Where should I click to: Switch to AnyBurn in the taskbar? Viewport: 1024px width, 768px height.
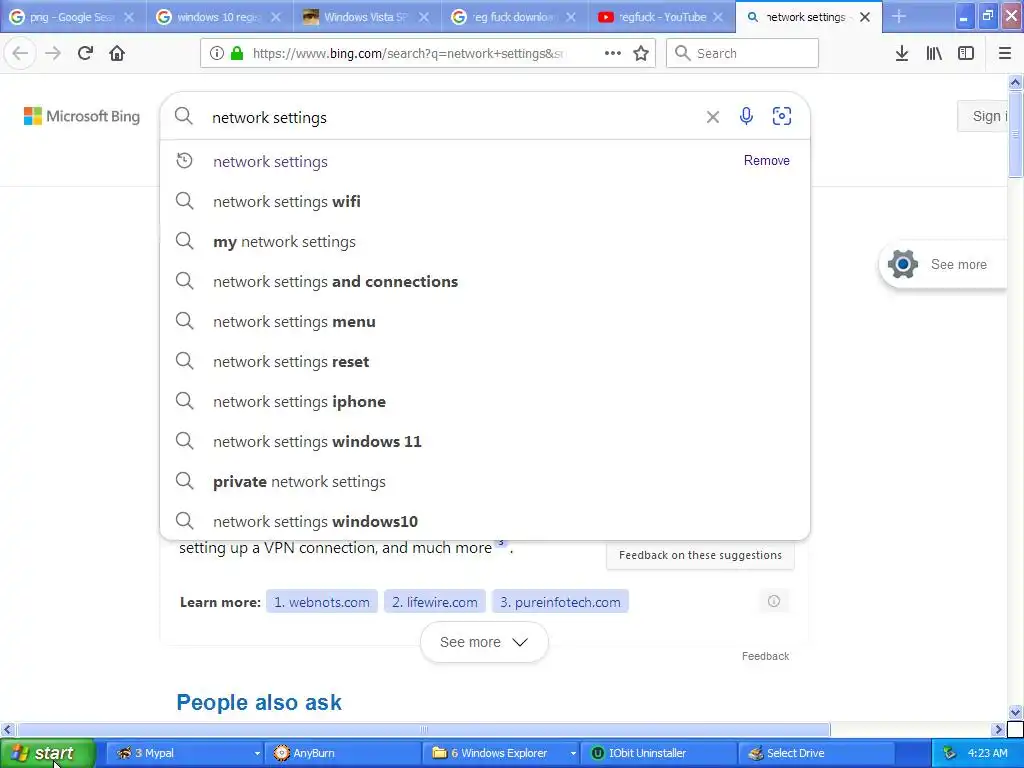click(342, 753)
